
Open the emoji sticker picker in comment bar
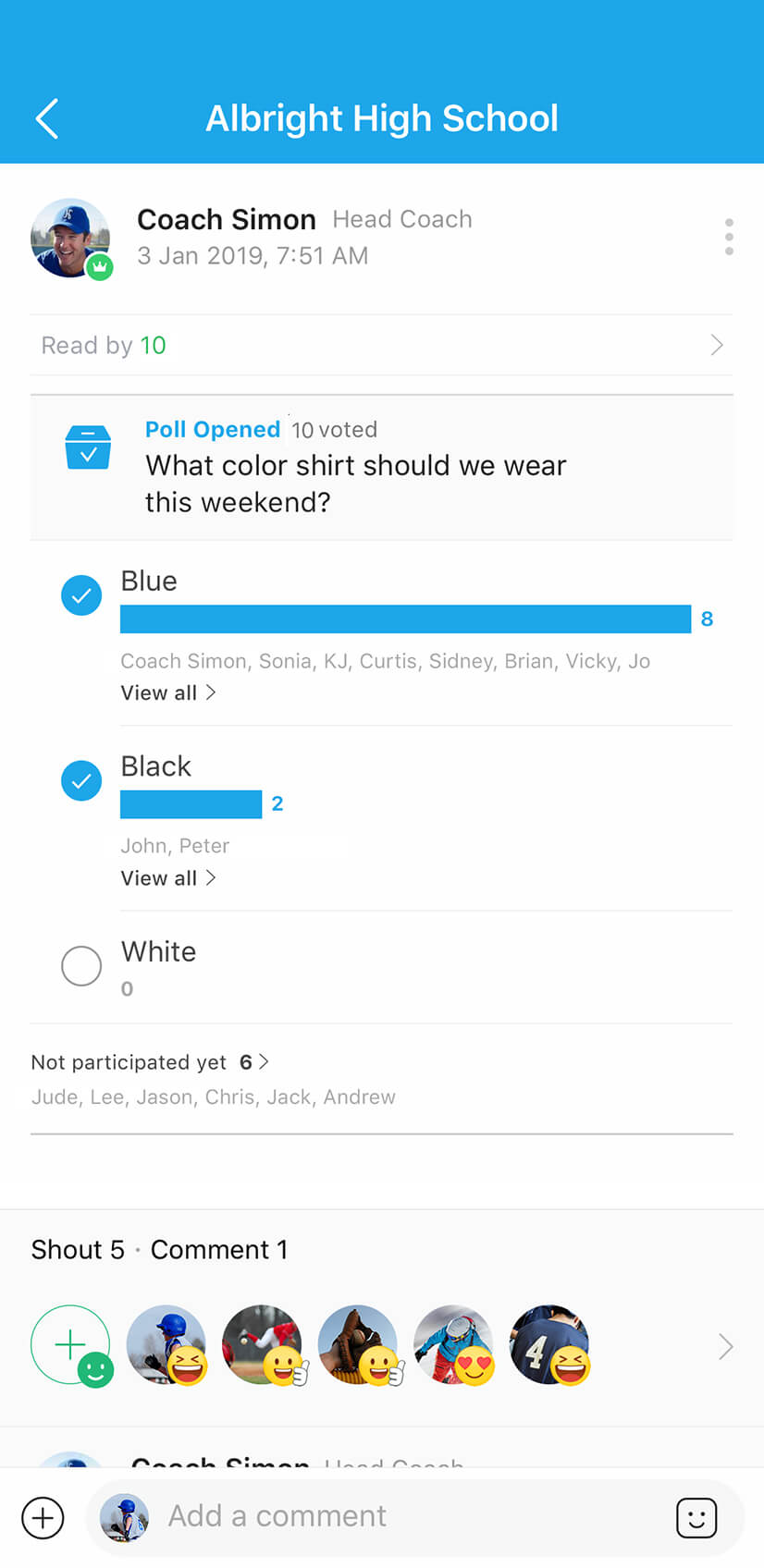click(x=696, y=1517)
